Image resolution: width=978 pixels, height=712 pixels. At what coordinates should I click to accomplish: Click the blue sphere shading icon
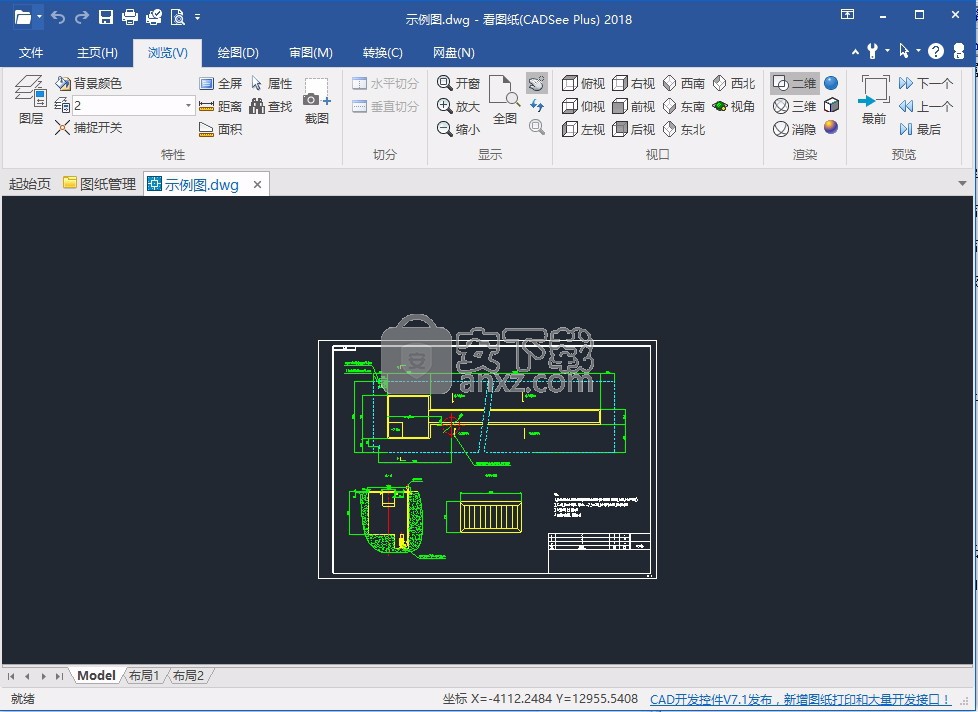point(831,83)
